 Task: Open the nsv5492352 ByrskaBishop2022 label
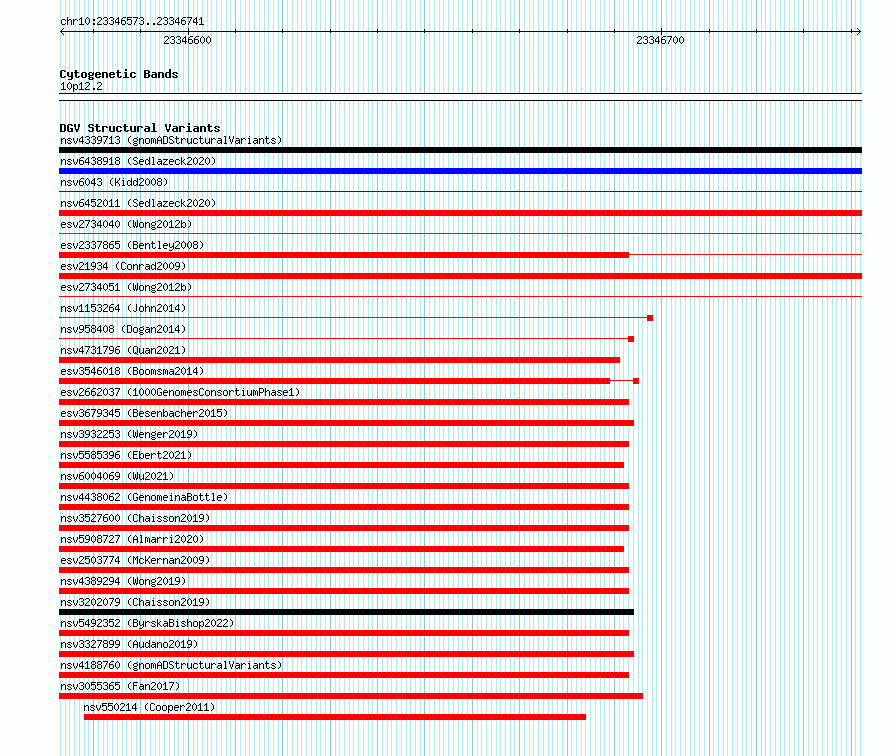pyautogui.click(x=147, y=623)
